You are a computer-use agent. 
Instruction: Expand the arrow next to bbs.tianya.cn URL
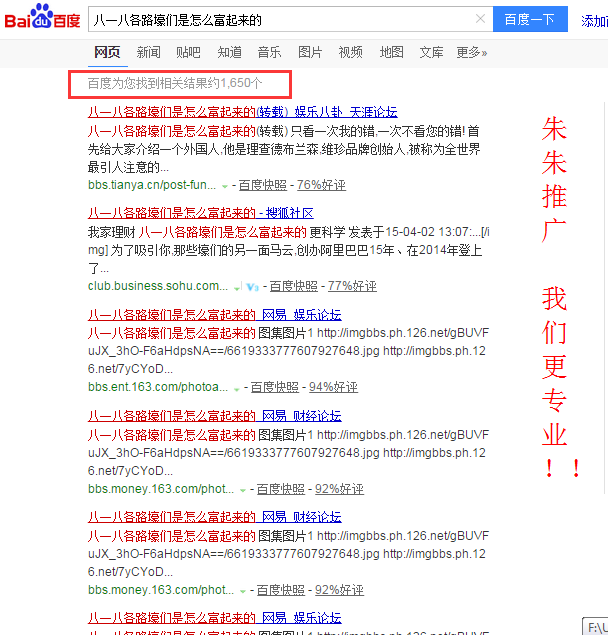(x=224, y=186)
